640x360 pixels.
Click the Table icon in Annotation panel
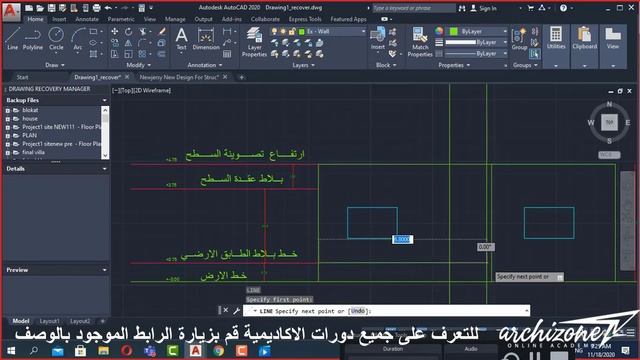point(227,54)
